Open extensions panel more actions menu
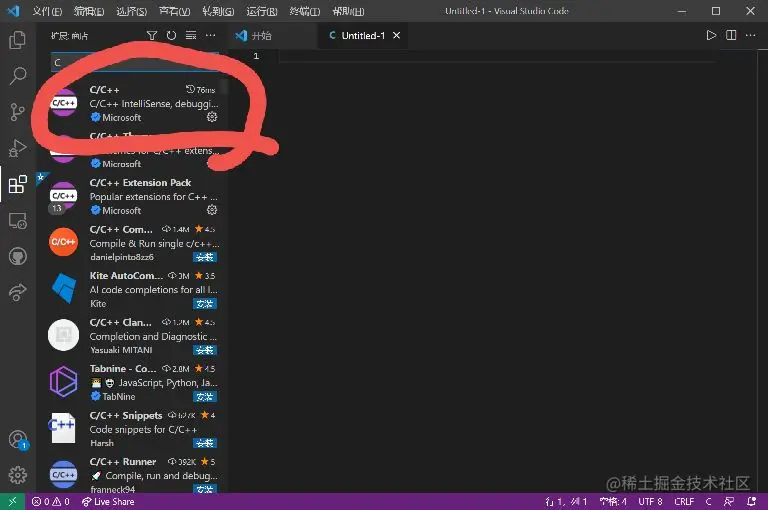The height and width of the screenshot is (510, 768). (211, 35)
